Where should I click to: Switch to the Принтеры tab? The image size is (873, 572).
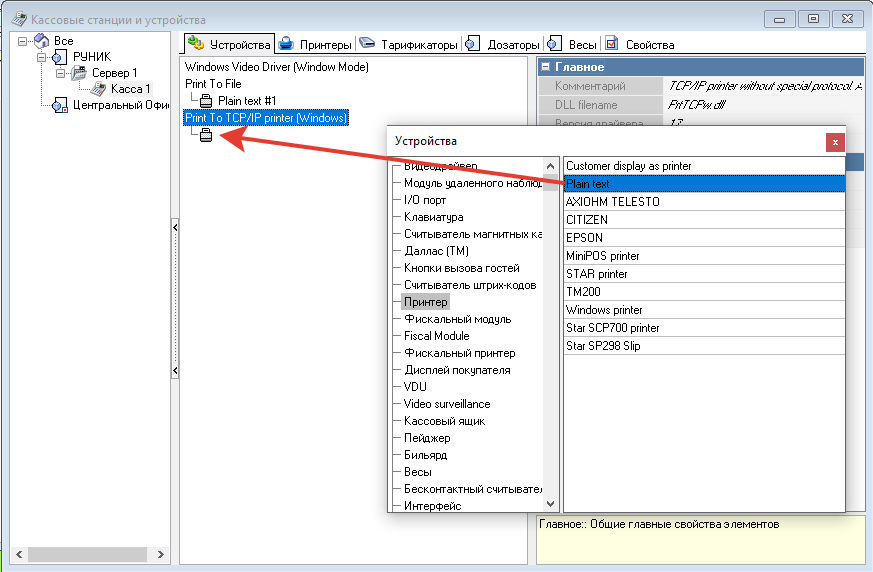point(315,44)
